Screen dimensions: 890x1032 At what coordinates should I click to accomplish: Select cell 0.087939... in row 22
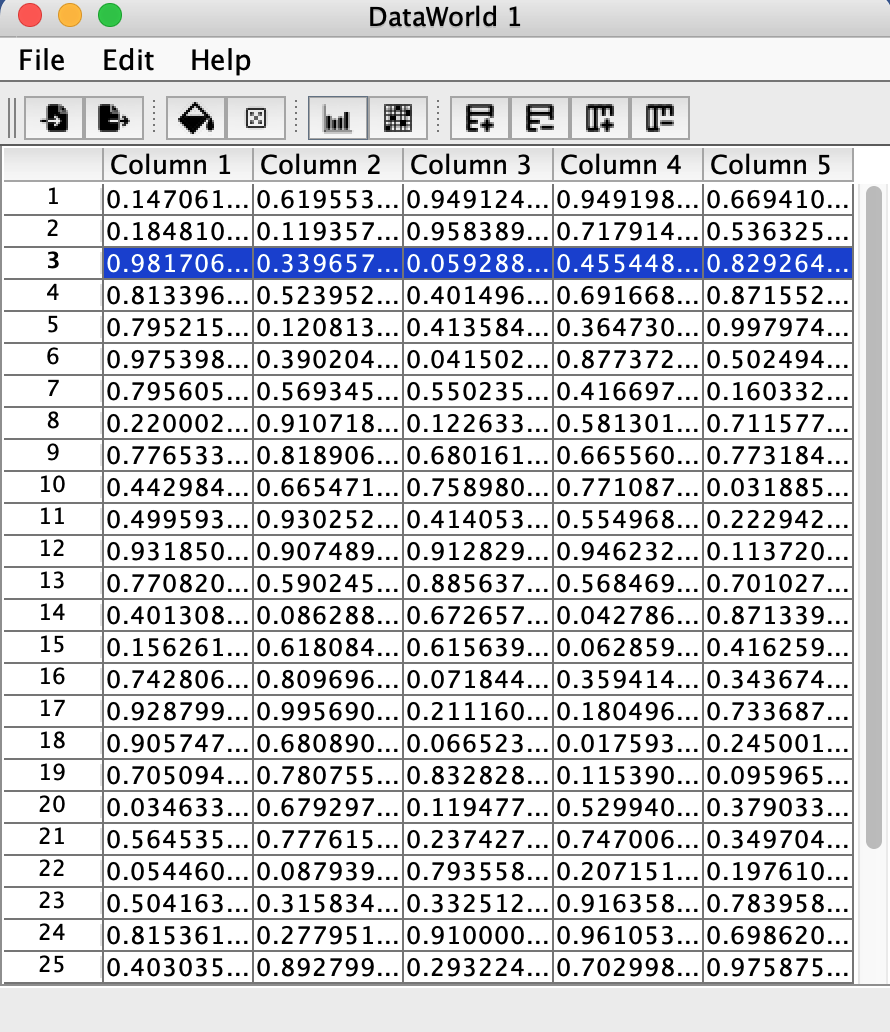point(328,872)
